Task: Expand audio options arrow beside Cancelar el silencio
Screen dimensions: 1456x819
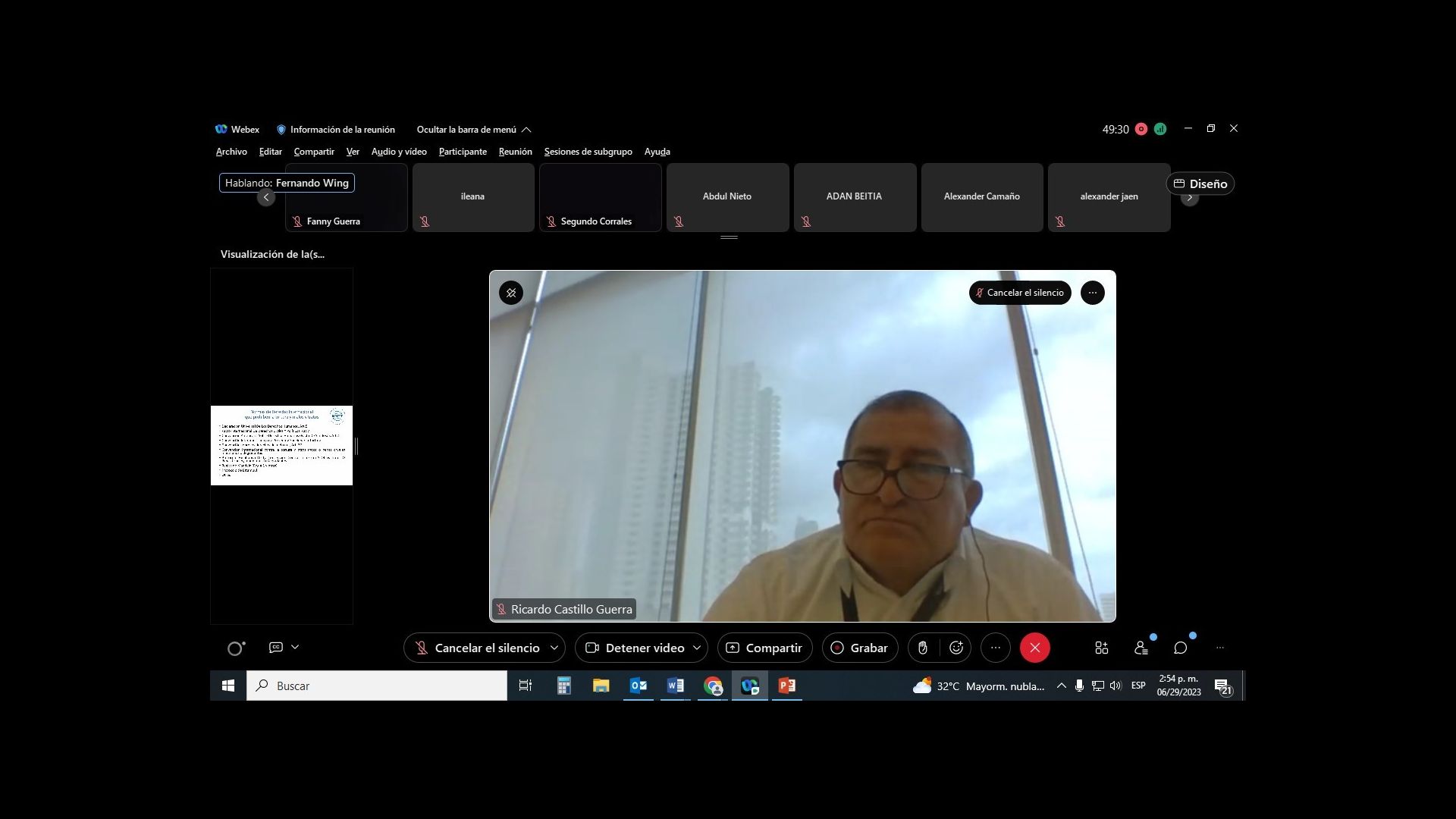Action: (554, 648)
